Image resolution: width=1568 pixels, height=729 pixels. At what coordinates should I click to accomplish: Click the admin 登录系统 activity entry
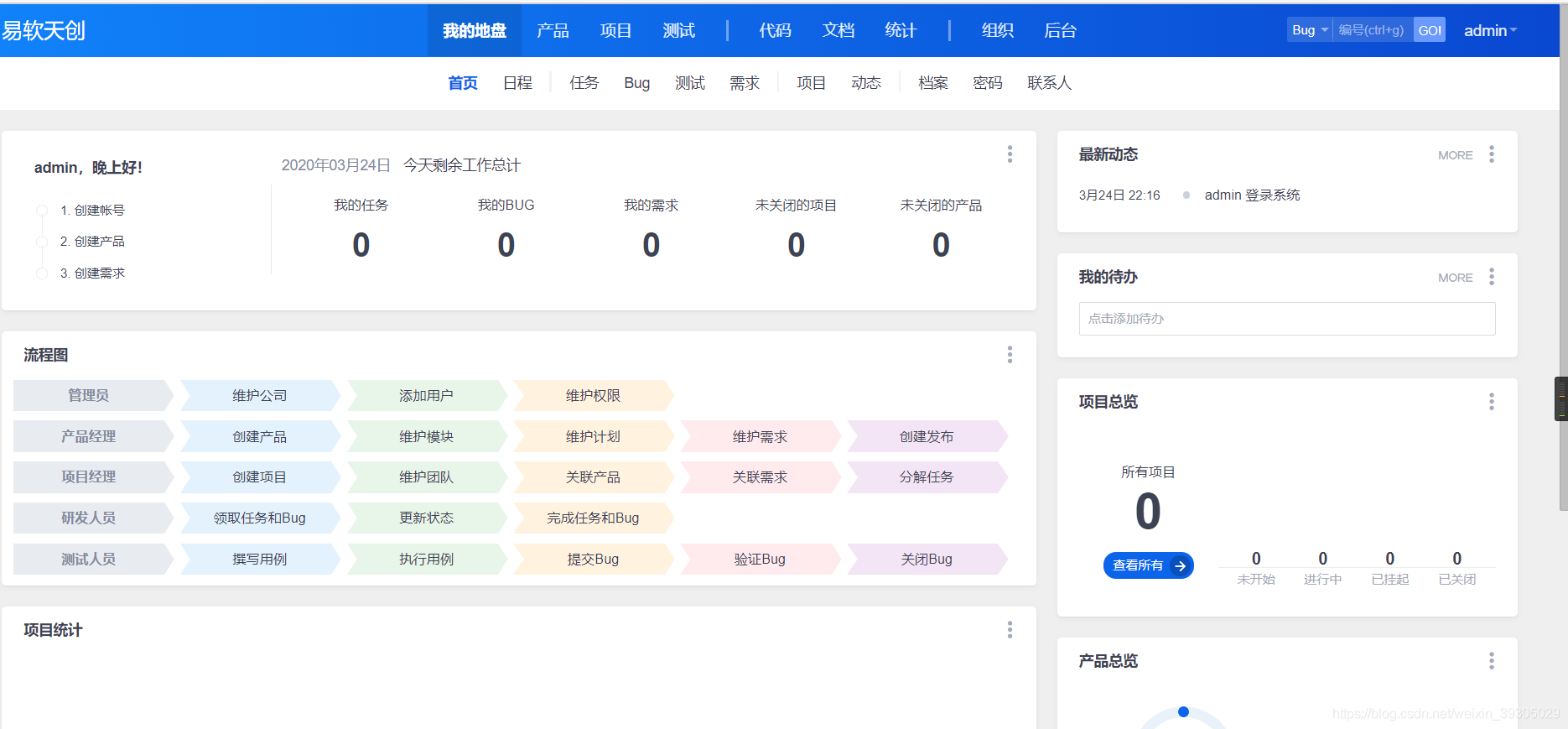(1252, 195)
